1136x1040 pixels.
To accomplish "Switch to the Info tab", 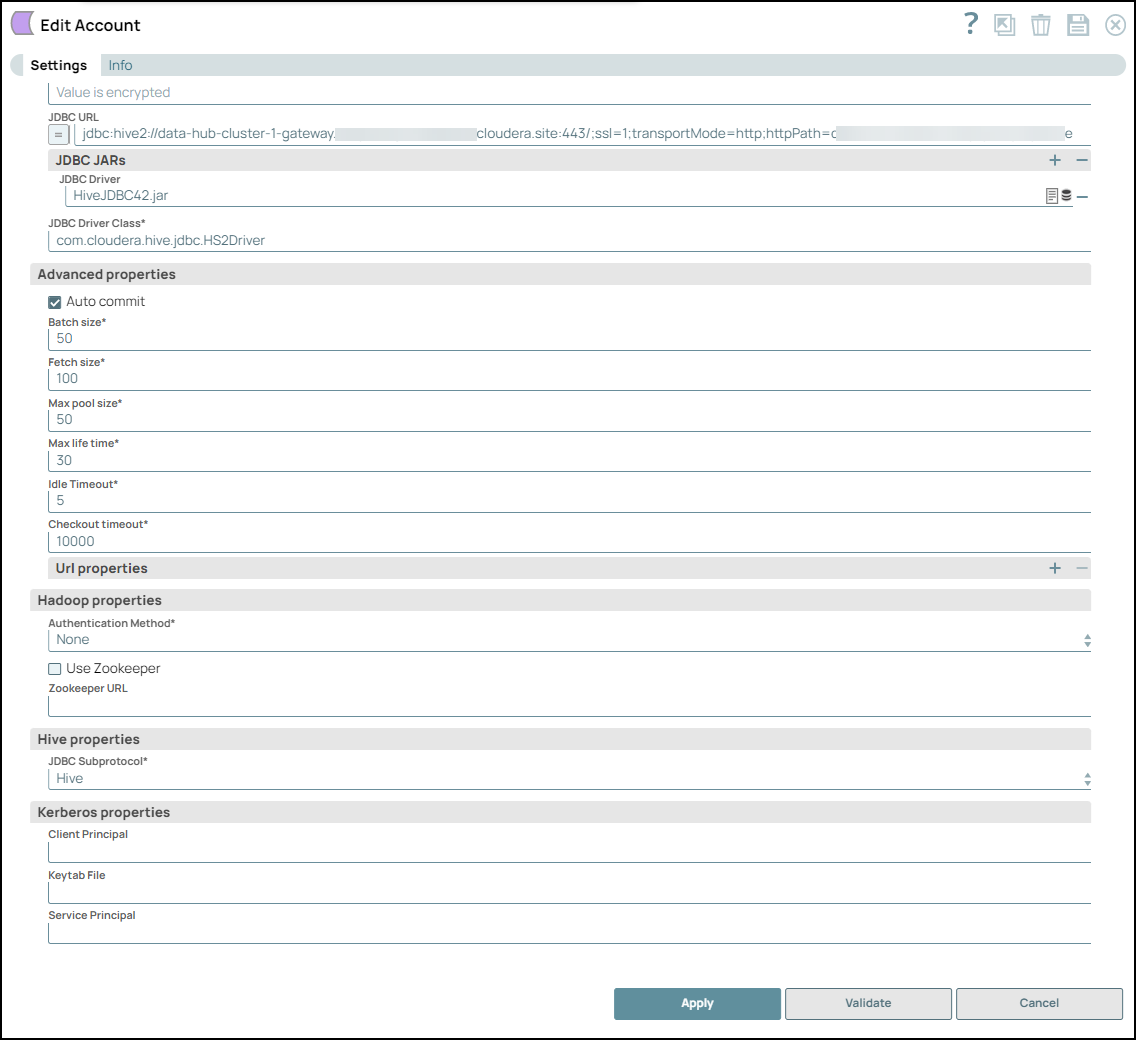I will pos(120,65).
